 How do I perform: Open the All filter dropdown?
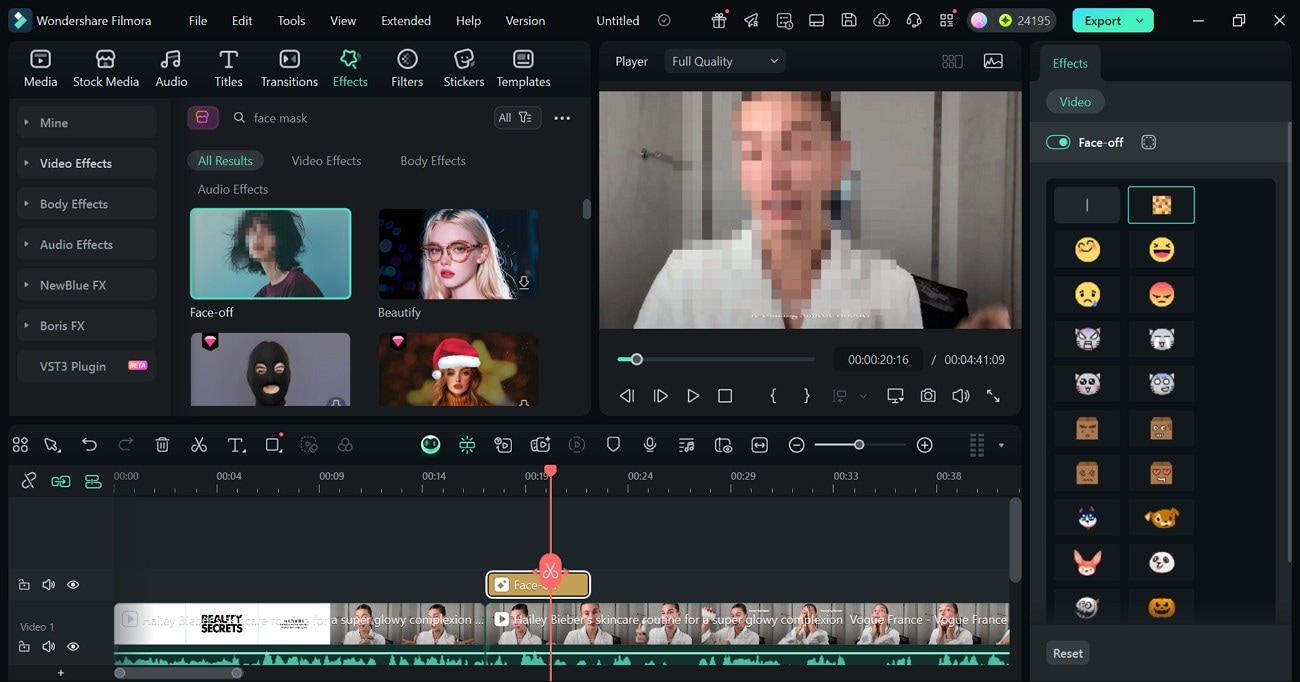coord(518,118)
